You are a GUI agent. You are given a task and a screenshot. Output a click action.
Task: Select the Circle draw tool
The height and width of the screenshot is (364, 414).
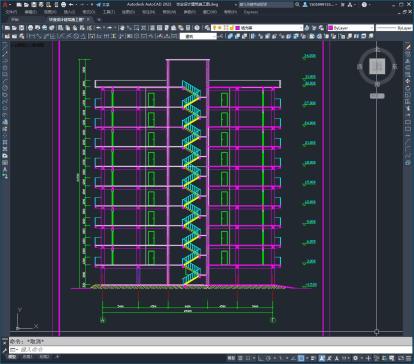[x=5, y=88]
